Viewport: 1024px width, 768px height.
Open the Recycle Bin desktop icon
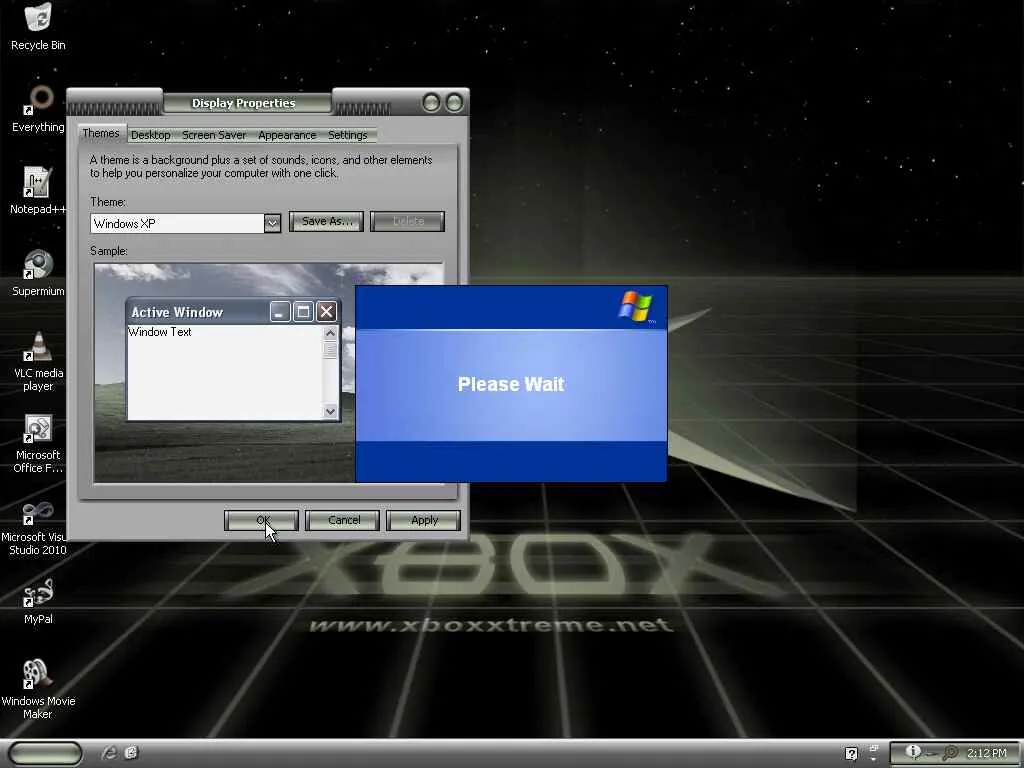click(38, 26)
